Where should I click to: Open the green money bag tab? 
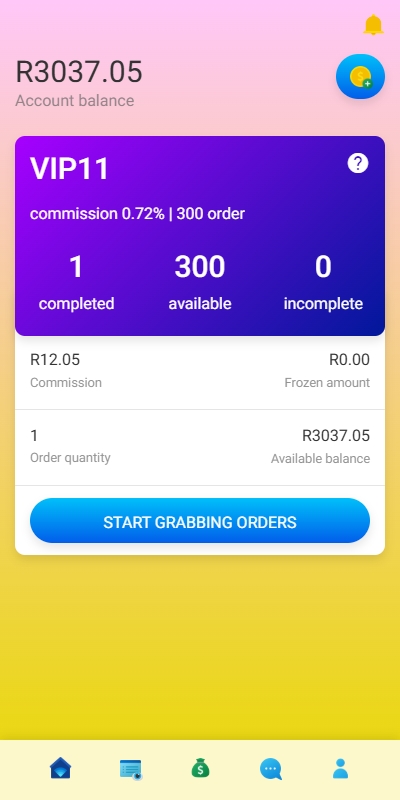[x=201, y=768]
